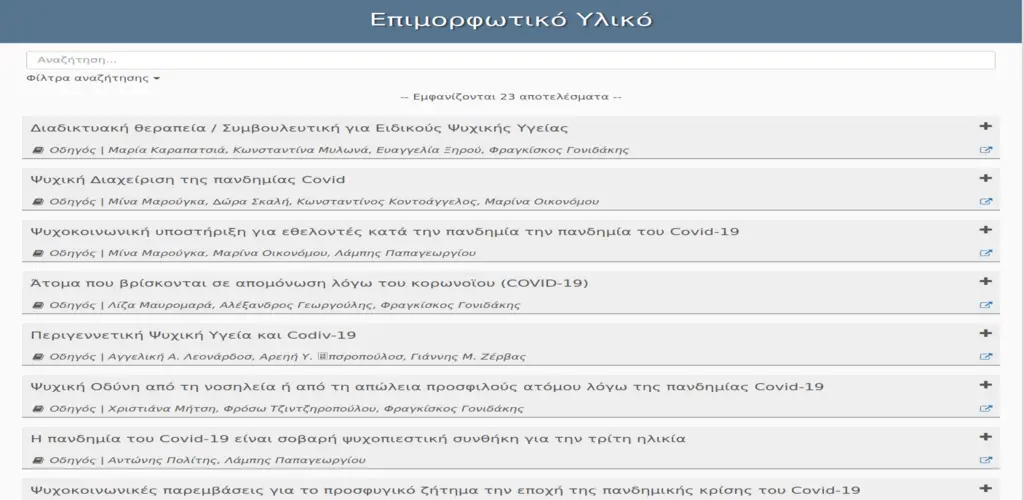Click book icon in Αντώνης Πολίτης row
The width and height of the screenshot is (1024, 500).
click(38, 460)
